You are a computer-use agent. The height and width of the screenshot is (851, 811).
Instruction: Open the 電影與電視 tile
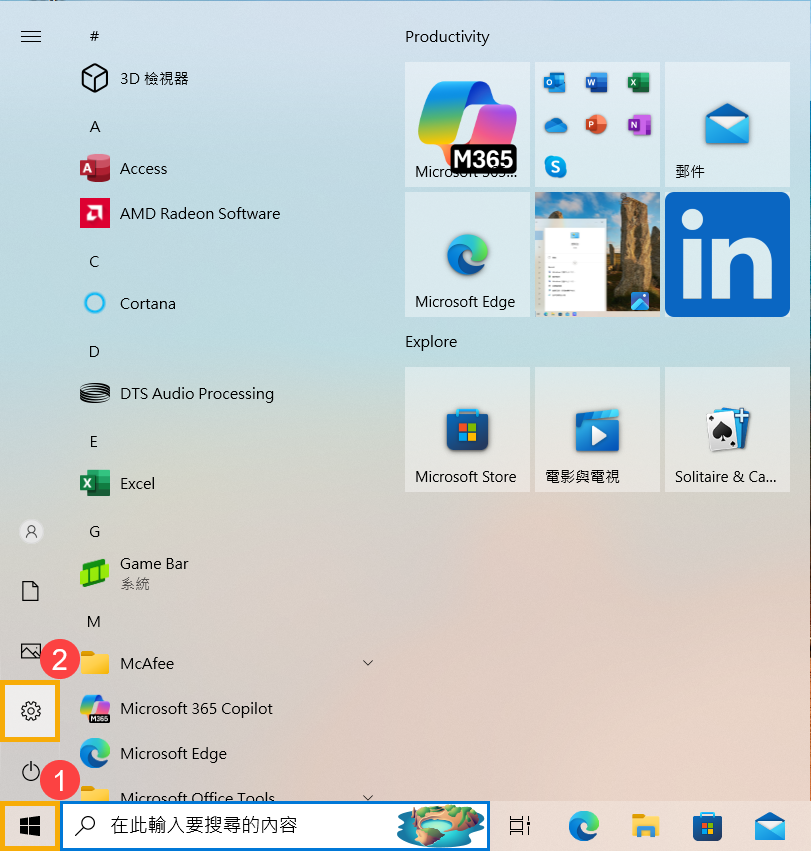[597, 429]
